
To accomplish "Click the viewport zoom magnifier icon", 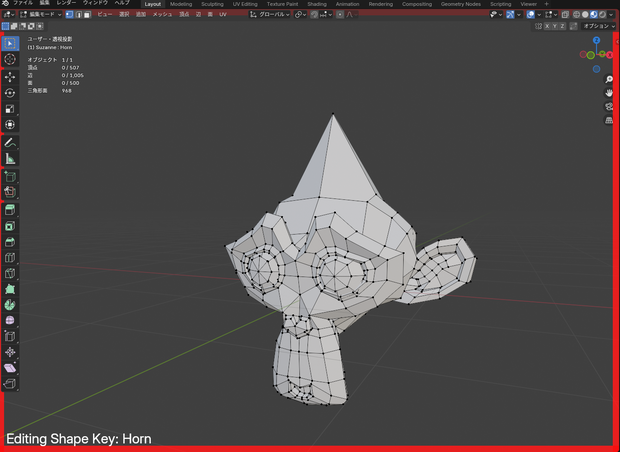I will [x=609, y=79].
